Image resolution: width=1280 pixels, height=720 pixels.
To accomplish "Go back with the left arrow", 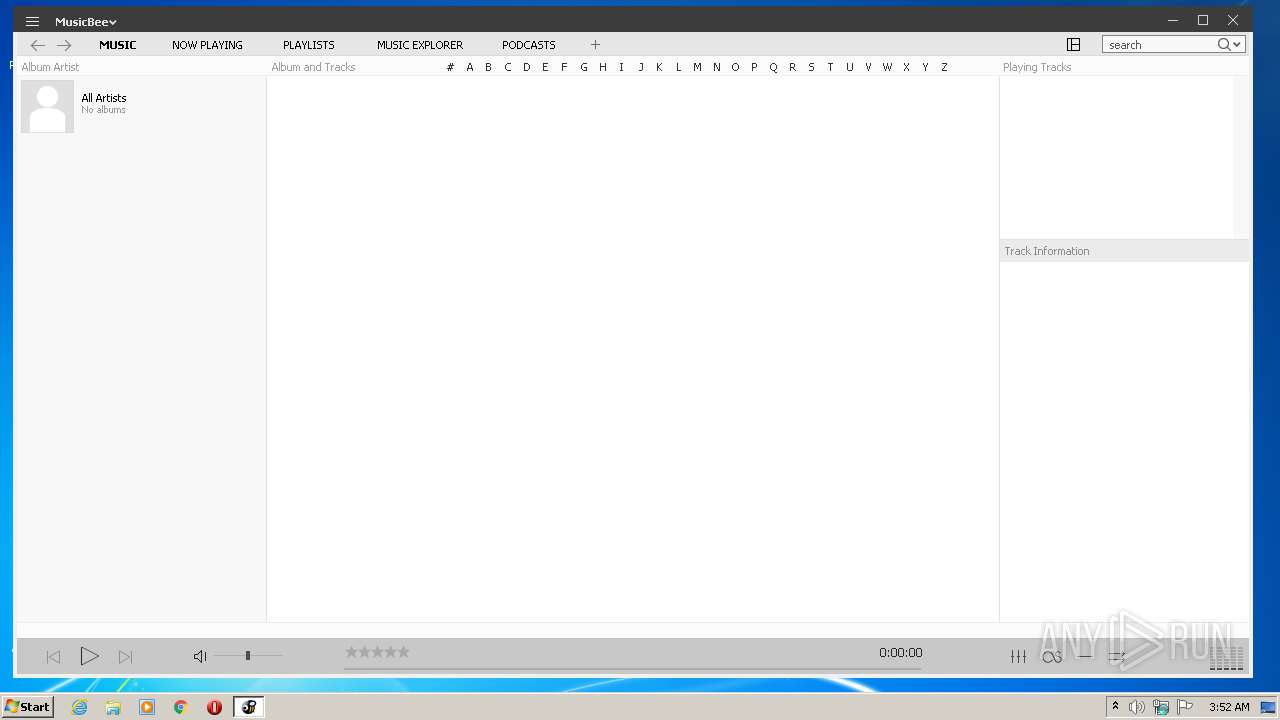I will (x=38, y=45).
